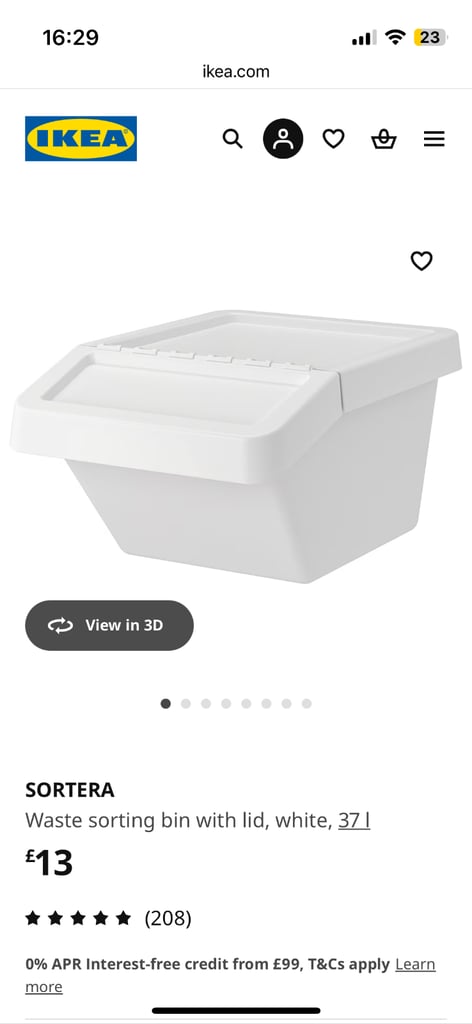Tap the SORTERA bin product image

tap(236, 445)
